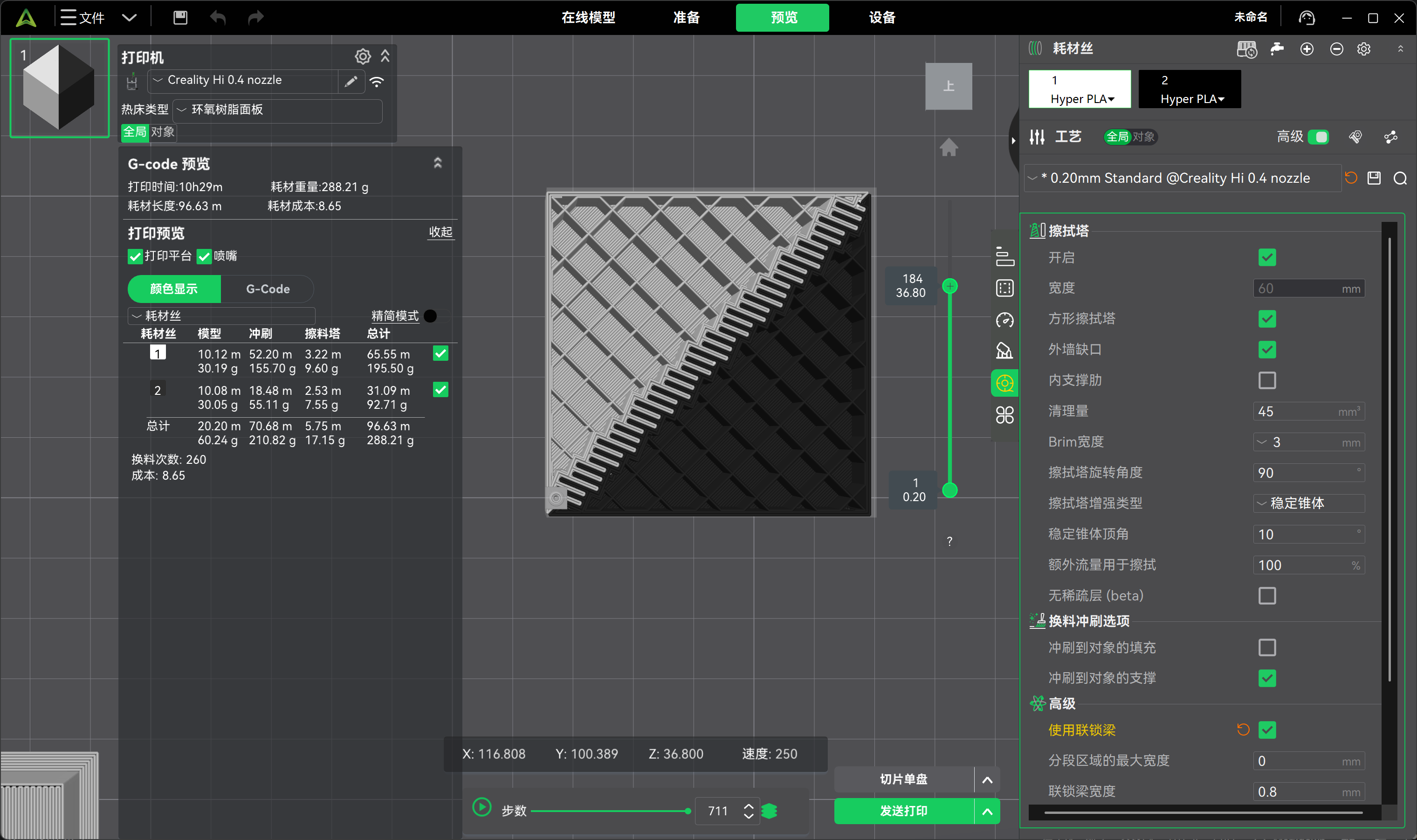Search process settings magnifier icon

(1401, 178)
